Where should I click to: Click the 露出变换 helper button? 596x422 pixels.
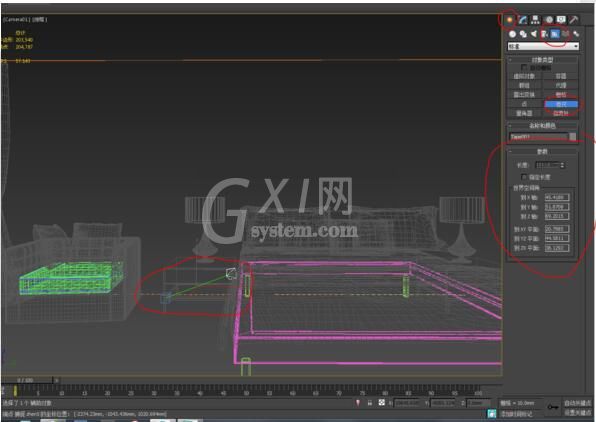525,95
